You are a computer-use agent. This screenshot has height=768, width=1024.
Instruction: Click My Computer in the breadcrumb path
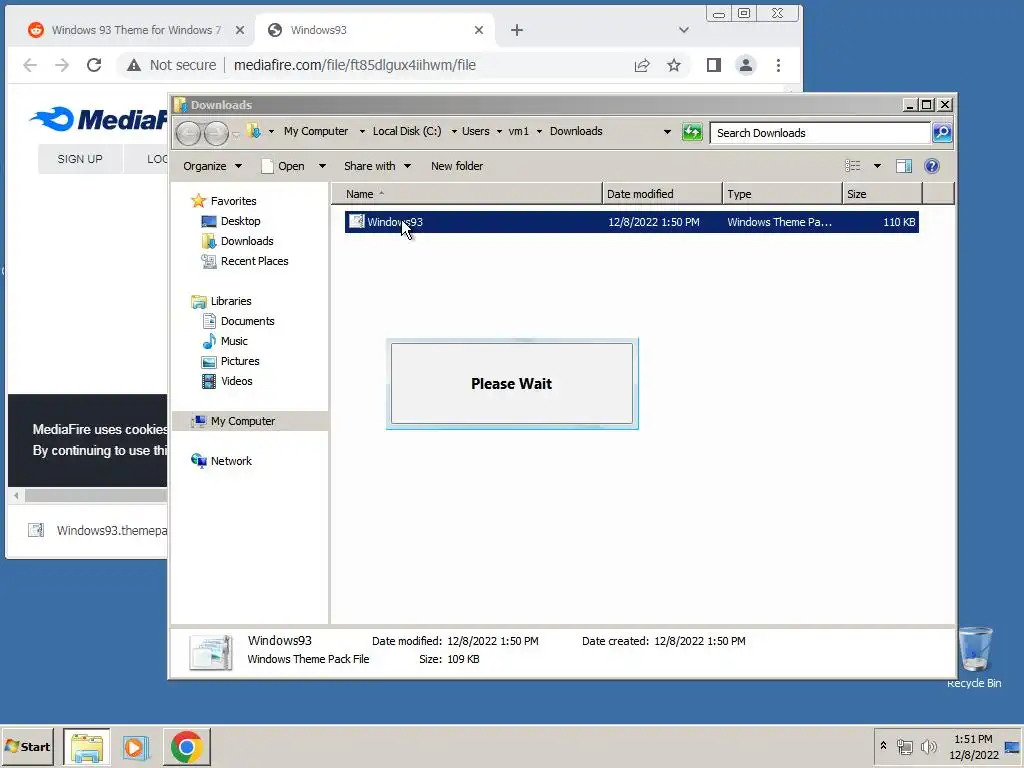point(316,131)
